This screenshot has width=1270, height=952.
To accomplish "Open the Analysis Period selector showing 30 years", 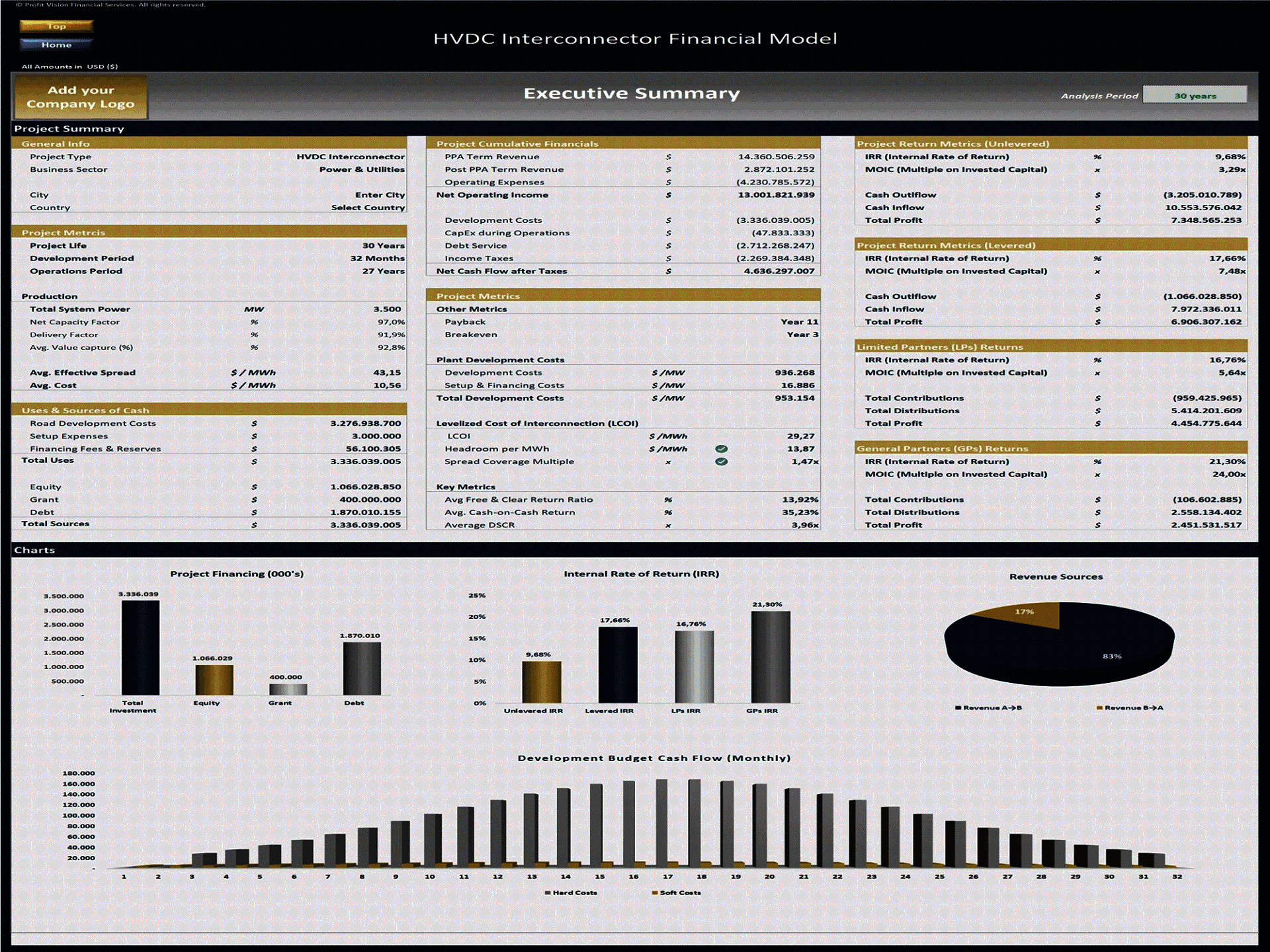I will [1195, 95].
